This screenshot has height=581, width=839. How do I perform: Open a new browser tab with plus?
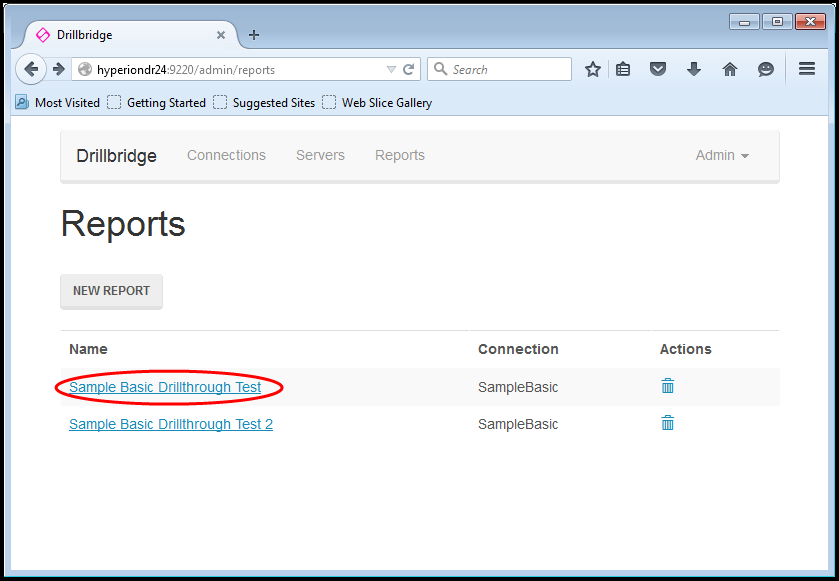click(254, 35)
